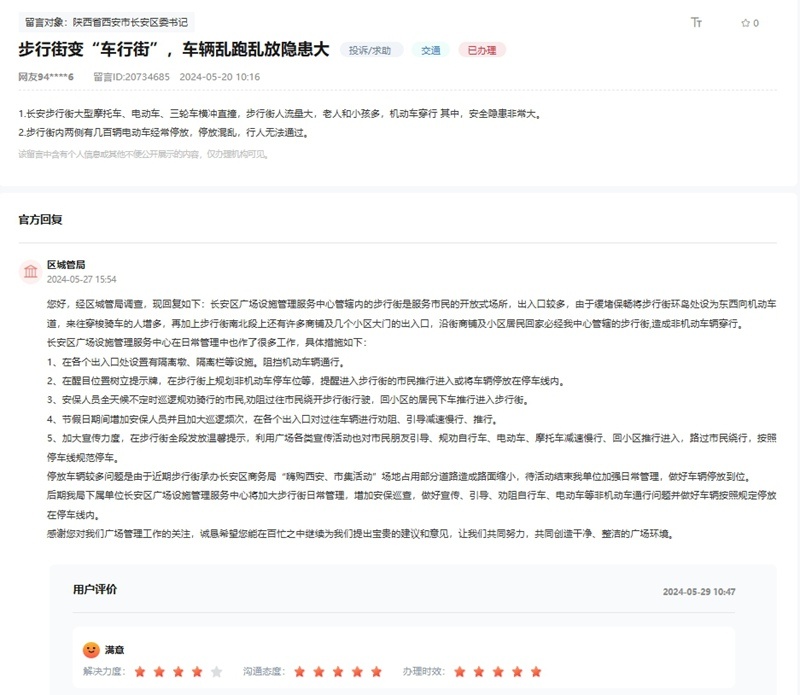Click the 区城管局 building avatar icon
Viewport: 800px width, 695px height.
[31, 272]
